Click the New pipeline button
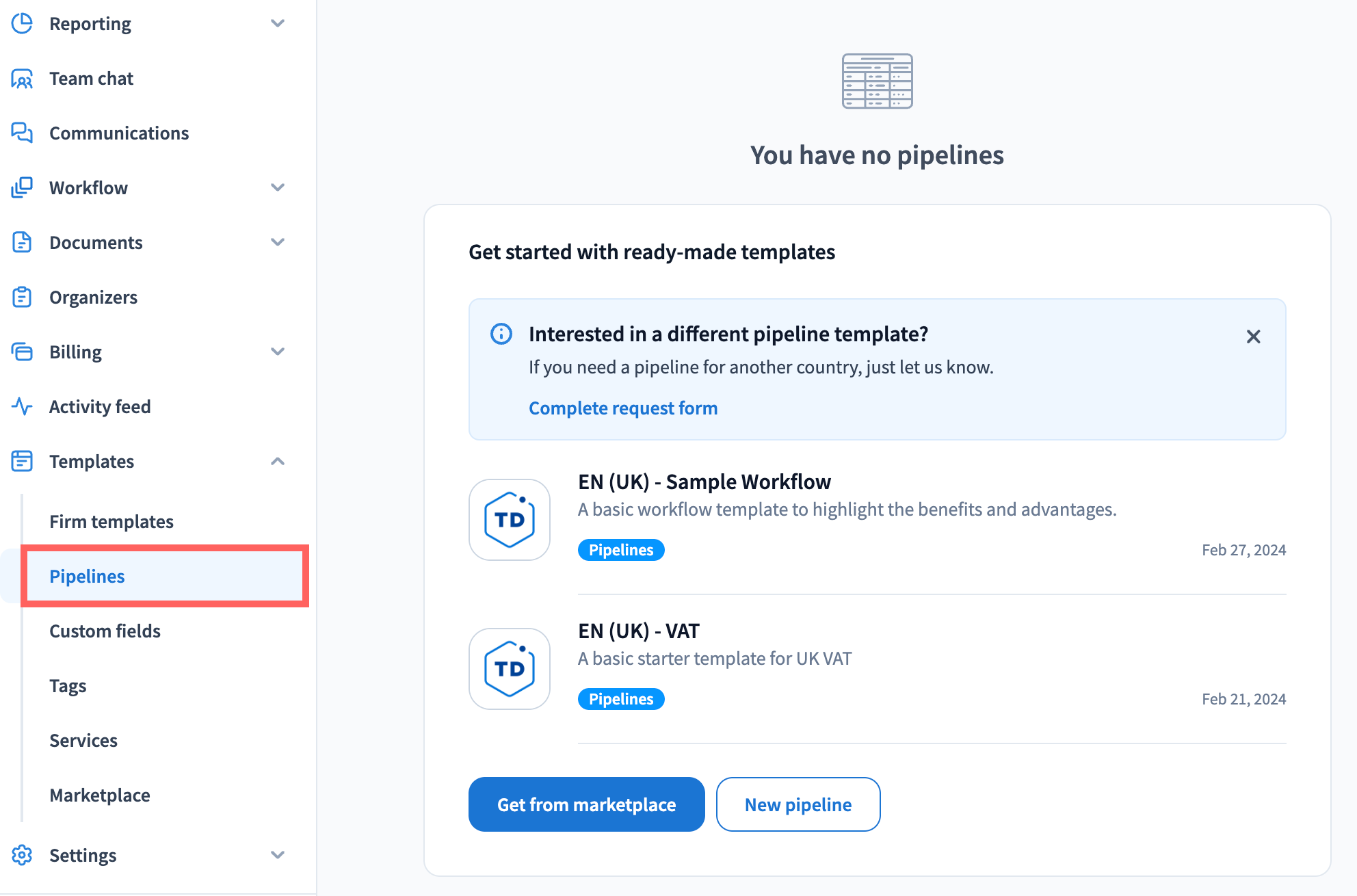The width and height of the screenshot is (1357, 896). [x=798, y=804]
